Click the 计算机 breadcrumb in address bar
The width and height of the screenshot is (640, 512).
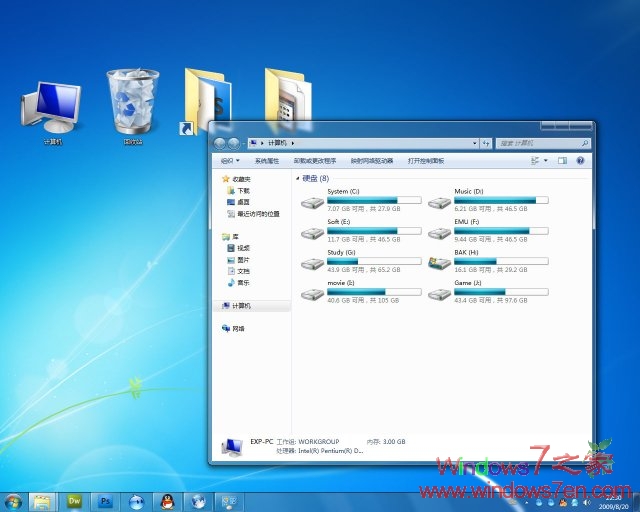(x=277, y=143)
